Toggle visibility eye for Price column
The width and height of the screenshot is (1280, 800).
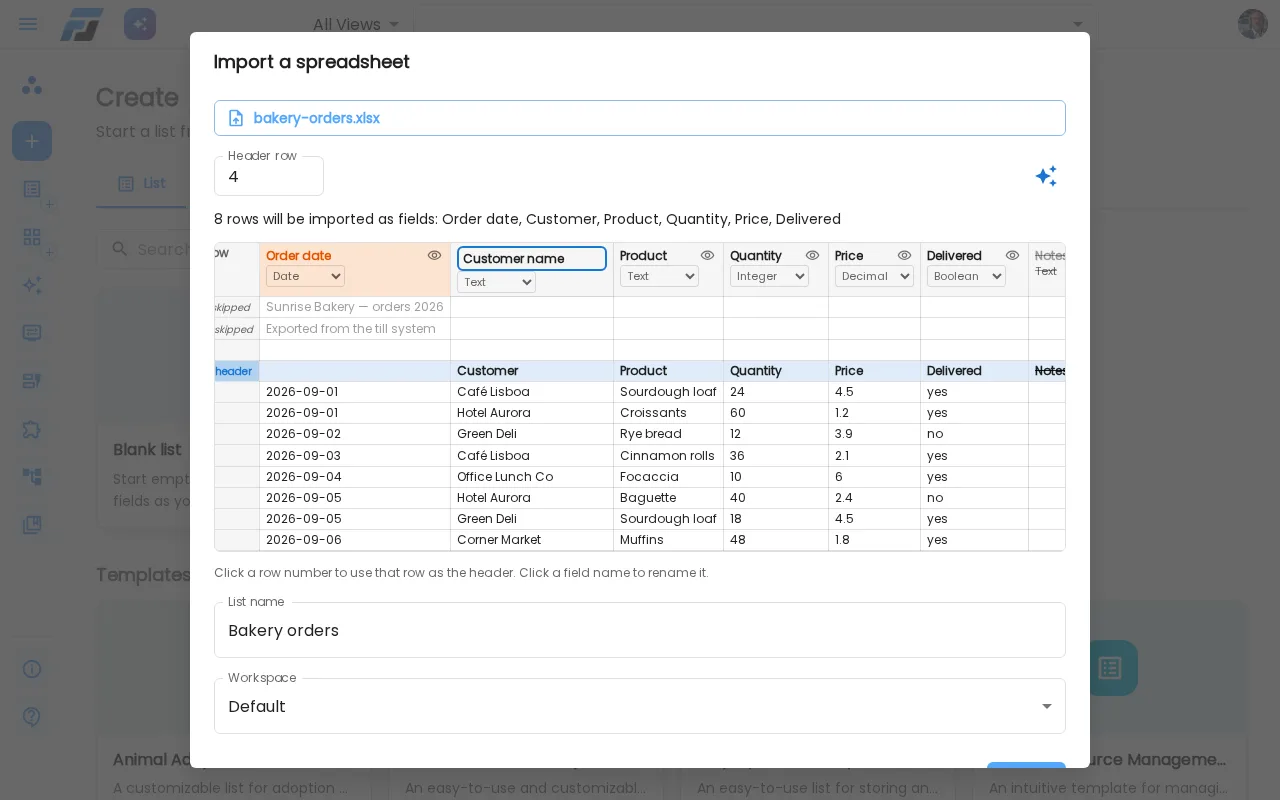coord(904,255)
